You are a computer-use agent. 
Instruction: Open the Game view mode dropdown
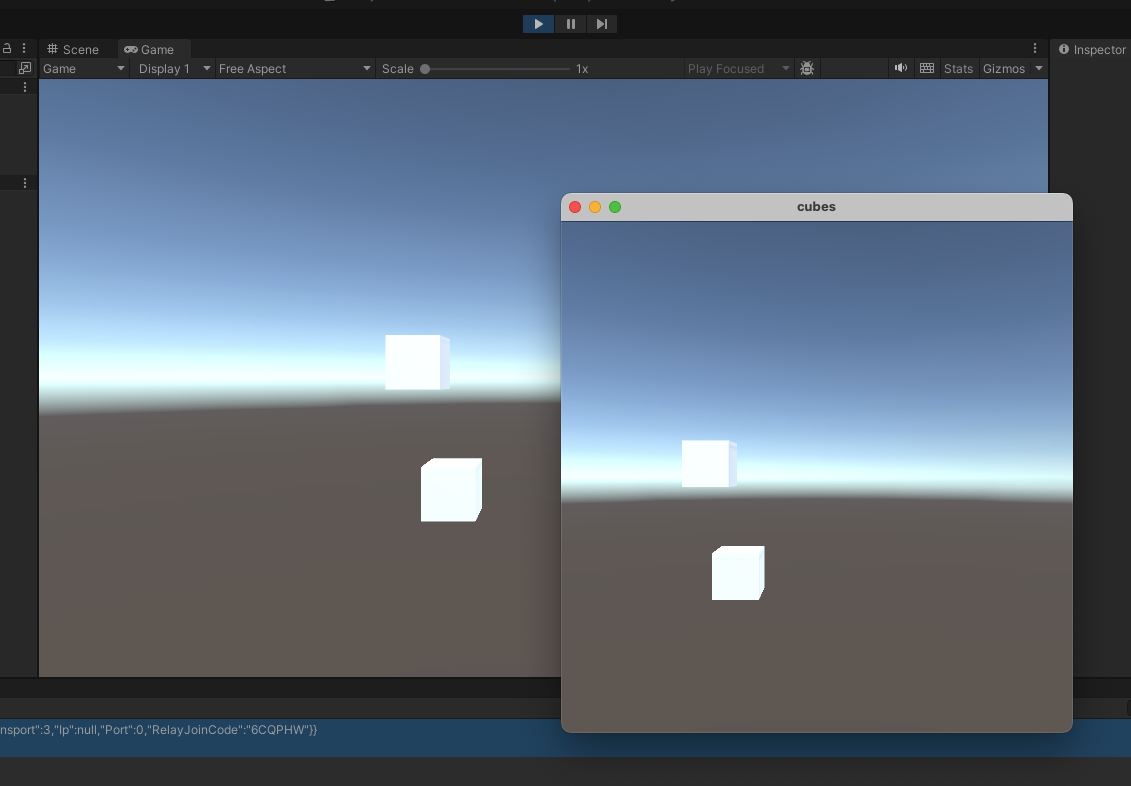pyautogui.click(x=84, y=69)
